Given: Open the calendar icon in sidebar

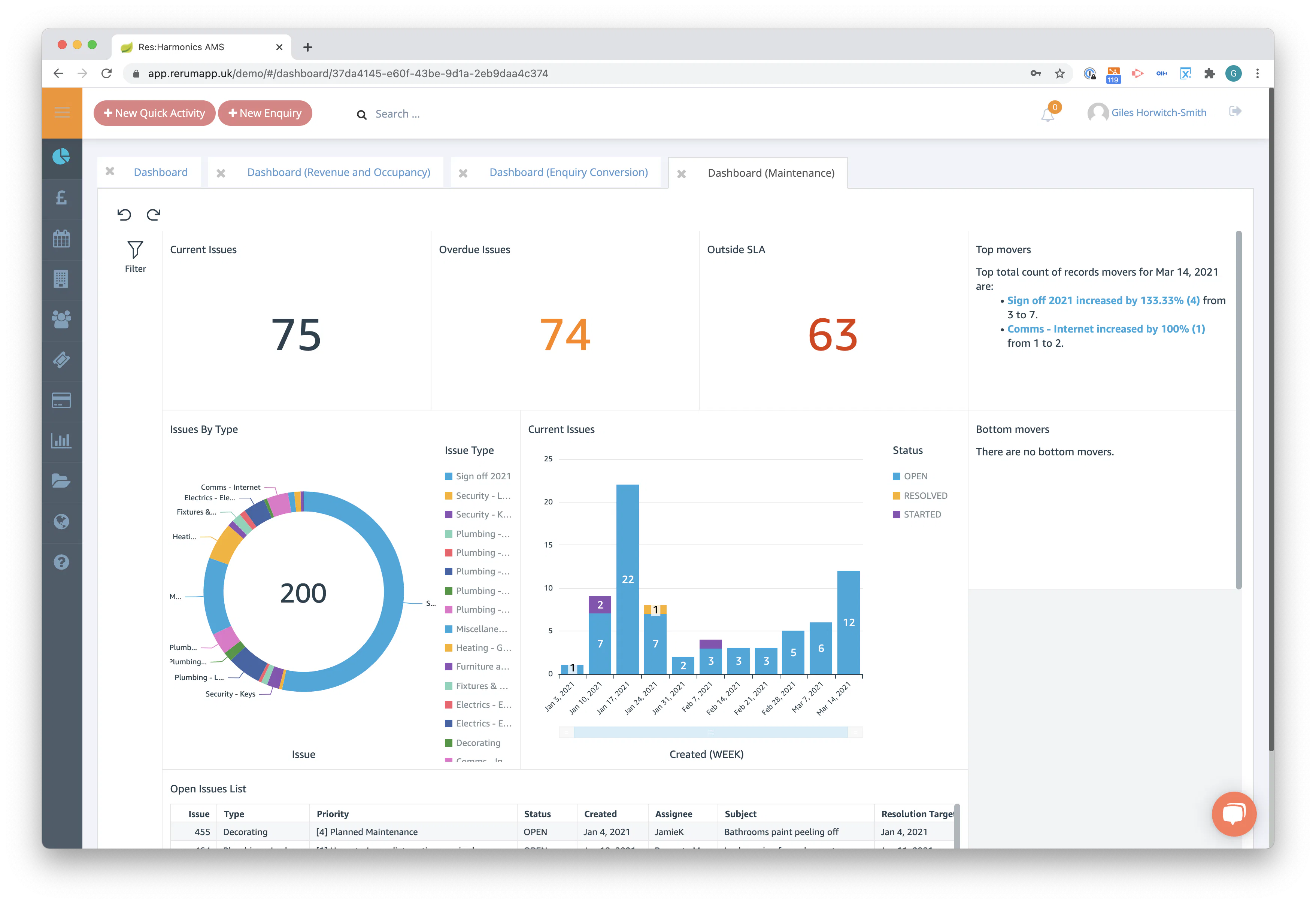Looking at the screenshot, I should coord(61,239).
